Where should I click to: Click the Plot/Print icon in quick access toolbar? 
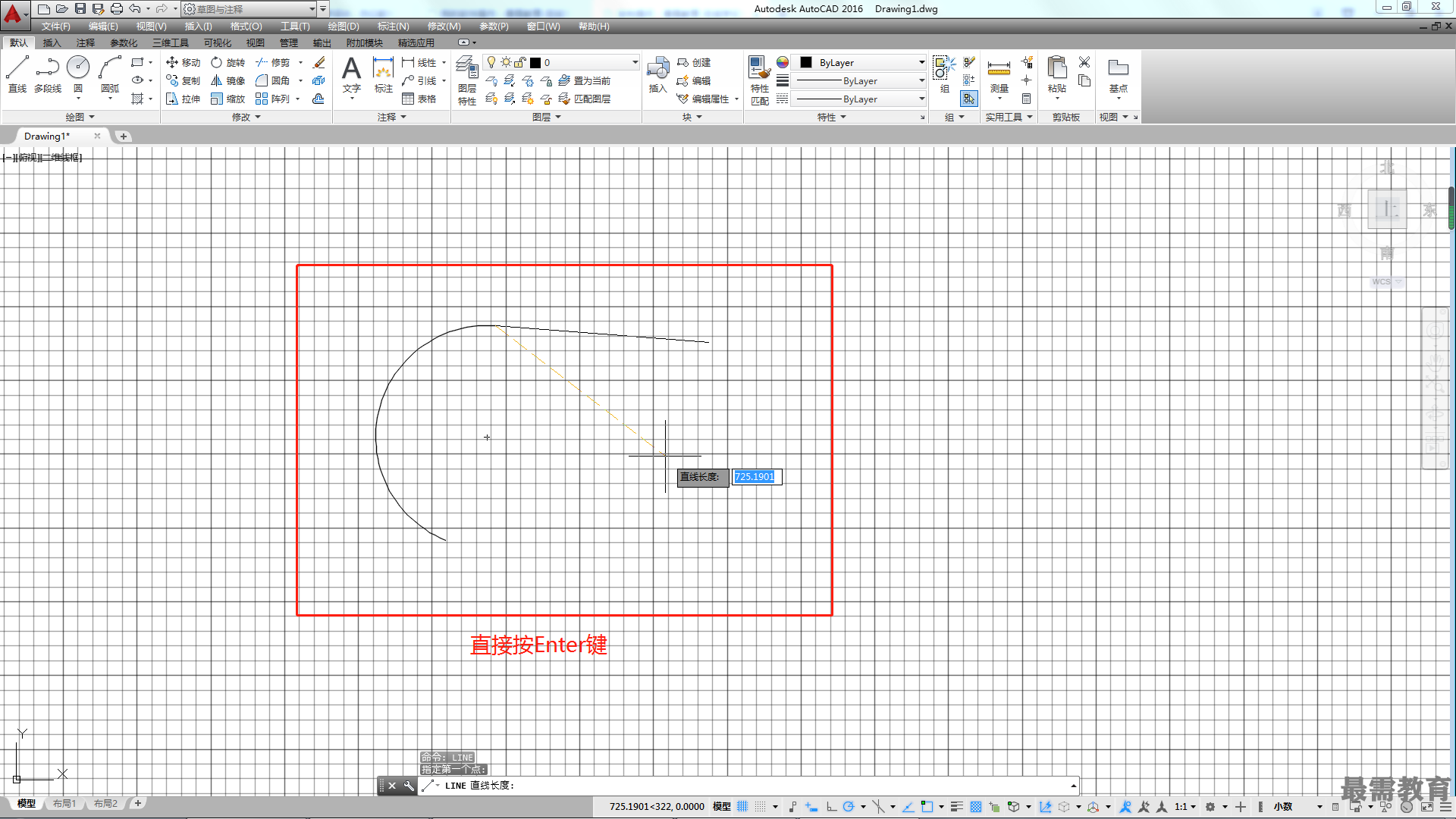116,8
